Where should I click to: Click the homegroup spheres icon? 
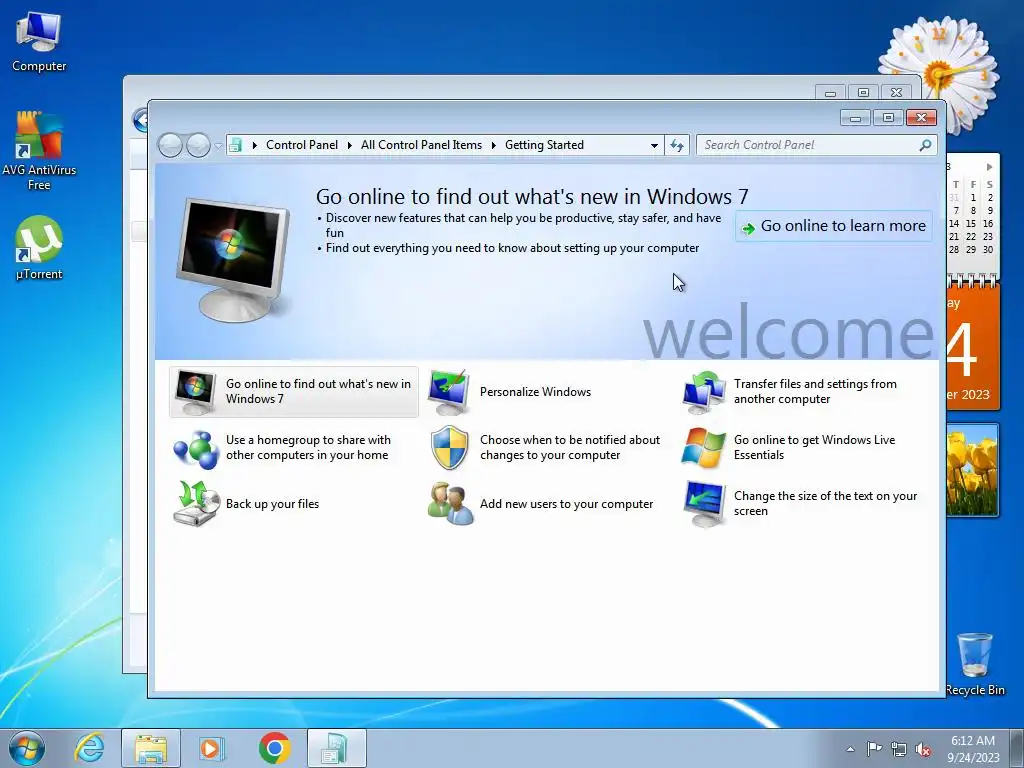195,449
